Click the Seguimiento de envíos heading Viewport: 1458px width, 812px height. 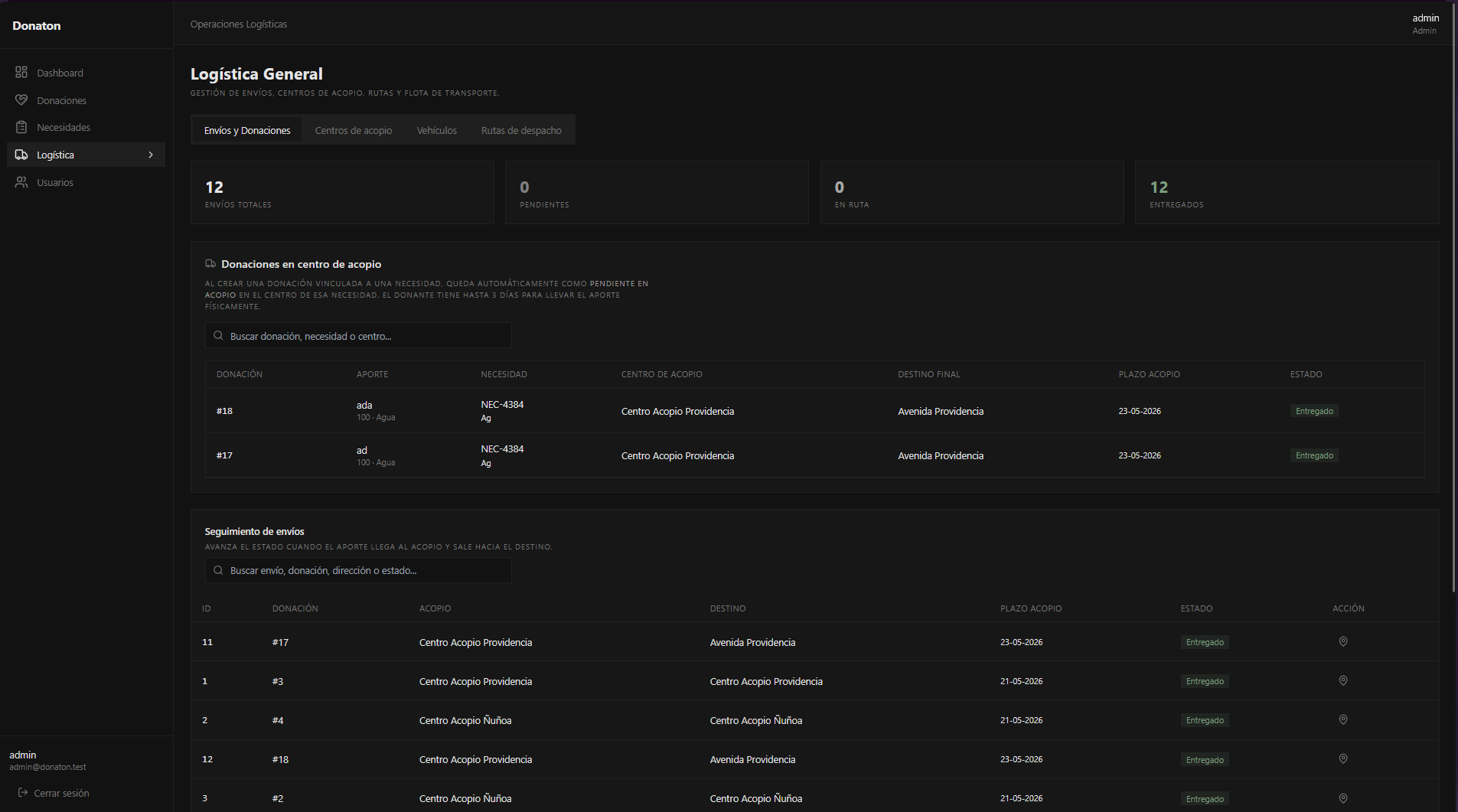(254, 531)
